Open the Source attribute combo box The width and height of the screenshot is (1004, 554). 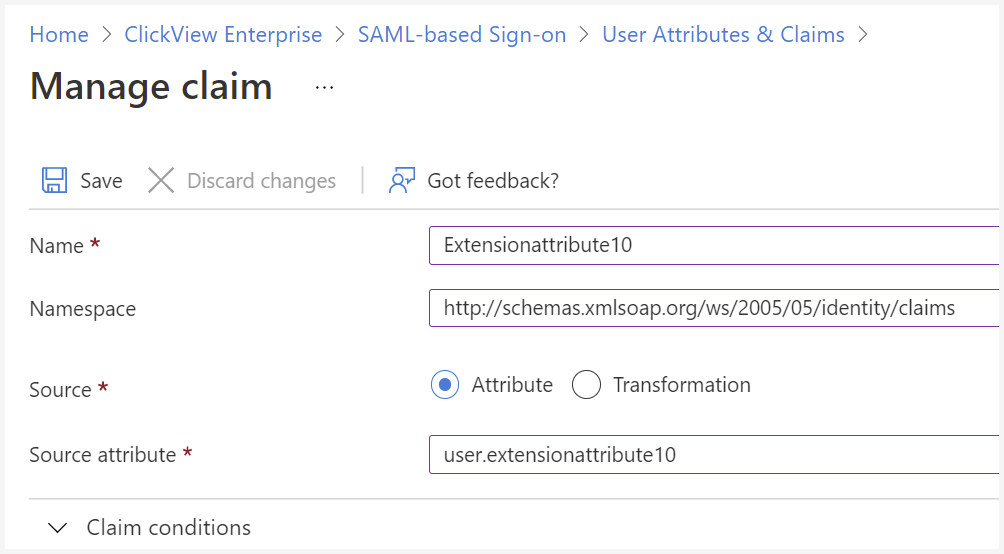[713, 455]
